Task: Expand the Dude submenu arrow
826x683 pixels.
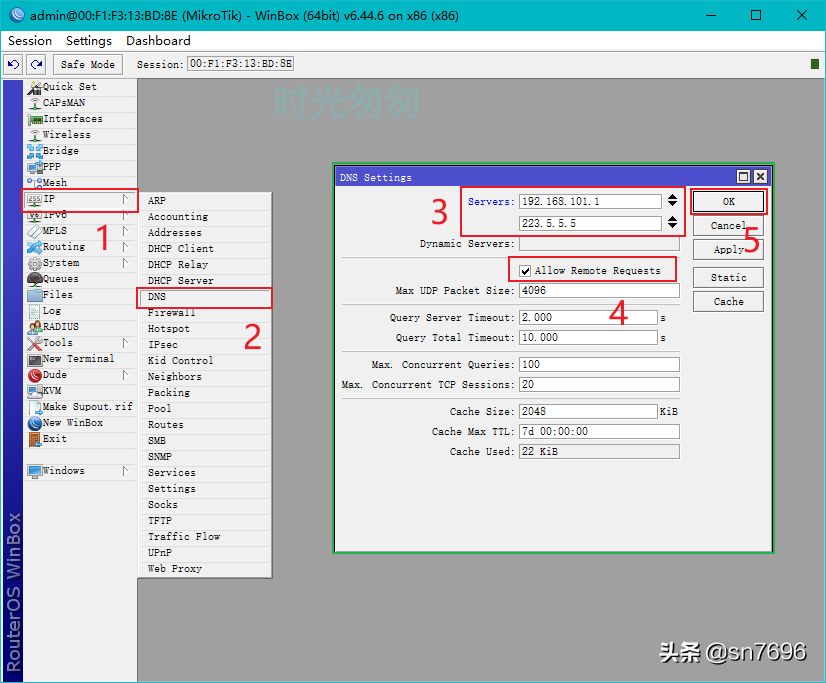Action: pyautogui.click(x=125, y=375)
